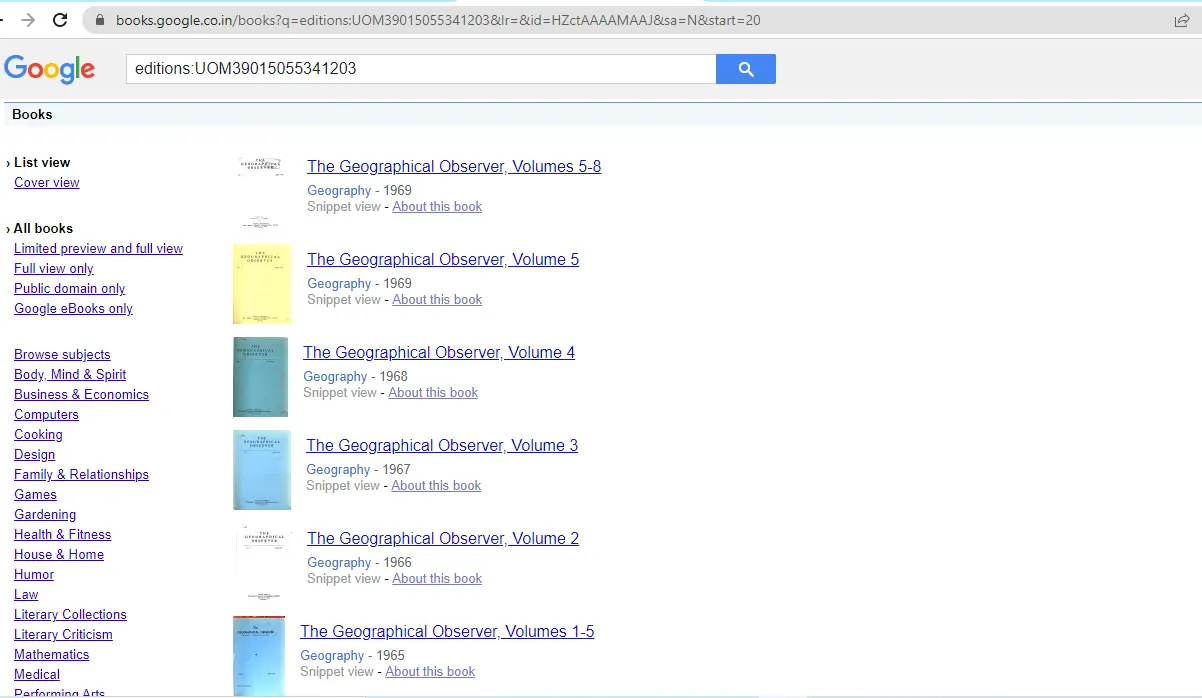The height and width of the screenshot is (698, 1202).
Task: Open The Geographical Observer, Volume 3 title
Action: (x=442, y=446)
